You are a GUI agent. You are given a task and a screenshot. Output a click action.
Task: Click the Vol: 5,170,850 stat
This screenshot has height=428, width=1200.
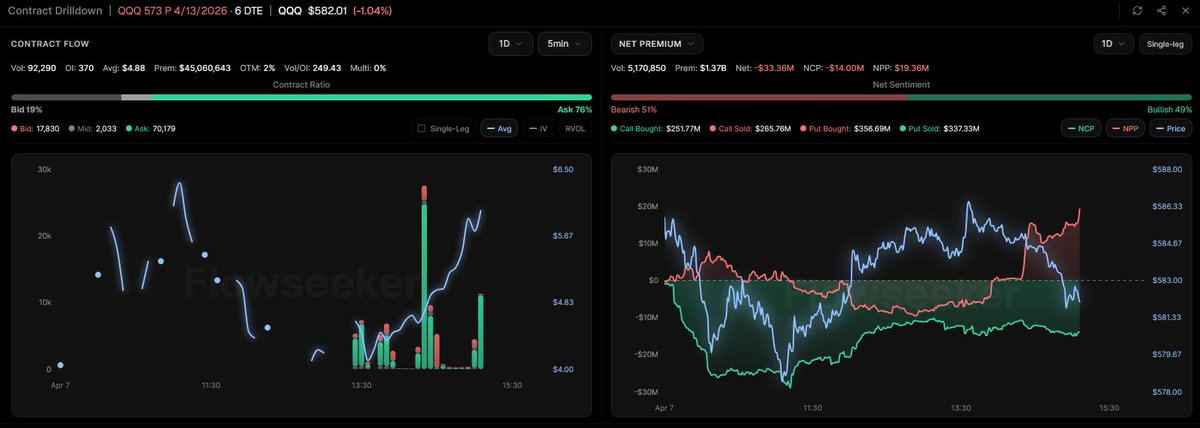640,68
